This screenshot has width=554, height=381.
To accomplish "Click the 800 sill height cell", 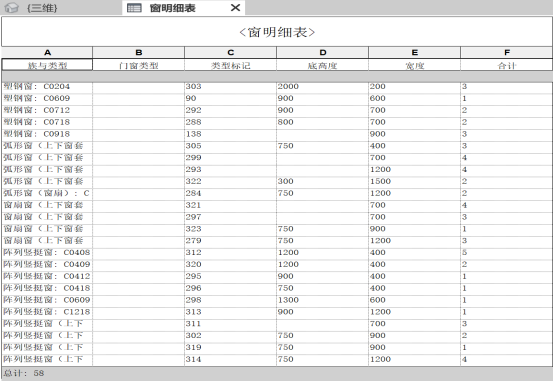I will pyautogui.click(x=323, y=122).
